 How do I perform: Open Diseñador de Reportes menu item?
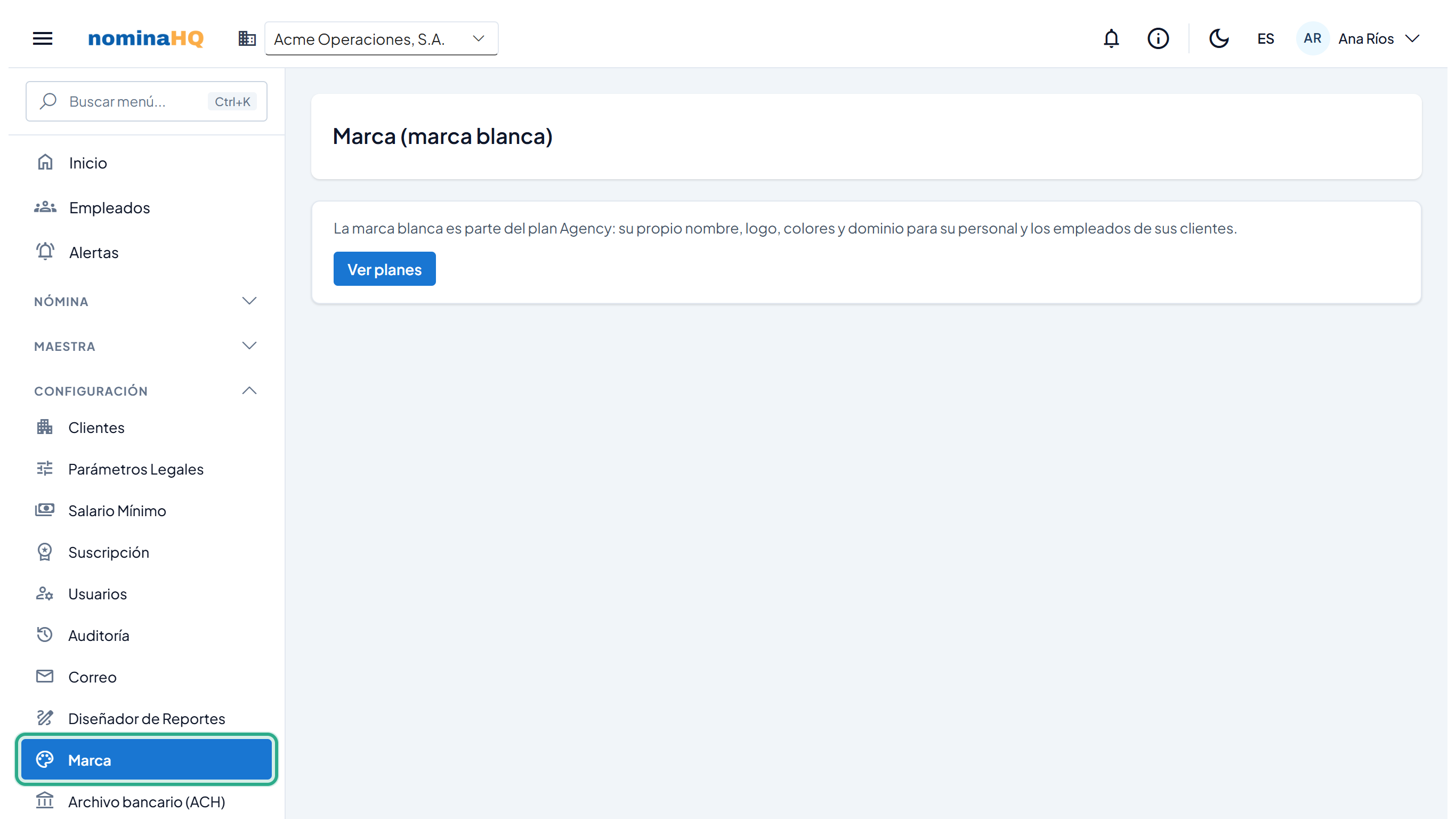[x=146, y=718]
